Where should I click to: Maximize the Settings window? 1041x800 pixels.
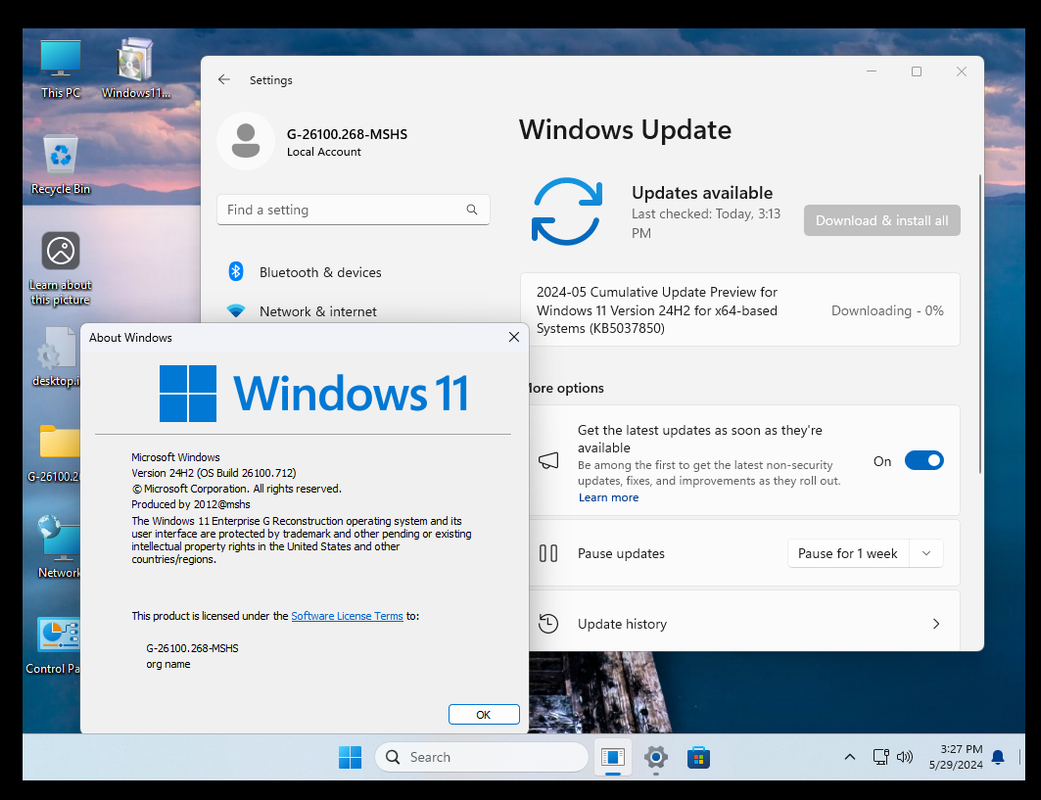(916, 72)
